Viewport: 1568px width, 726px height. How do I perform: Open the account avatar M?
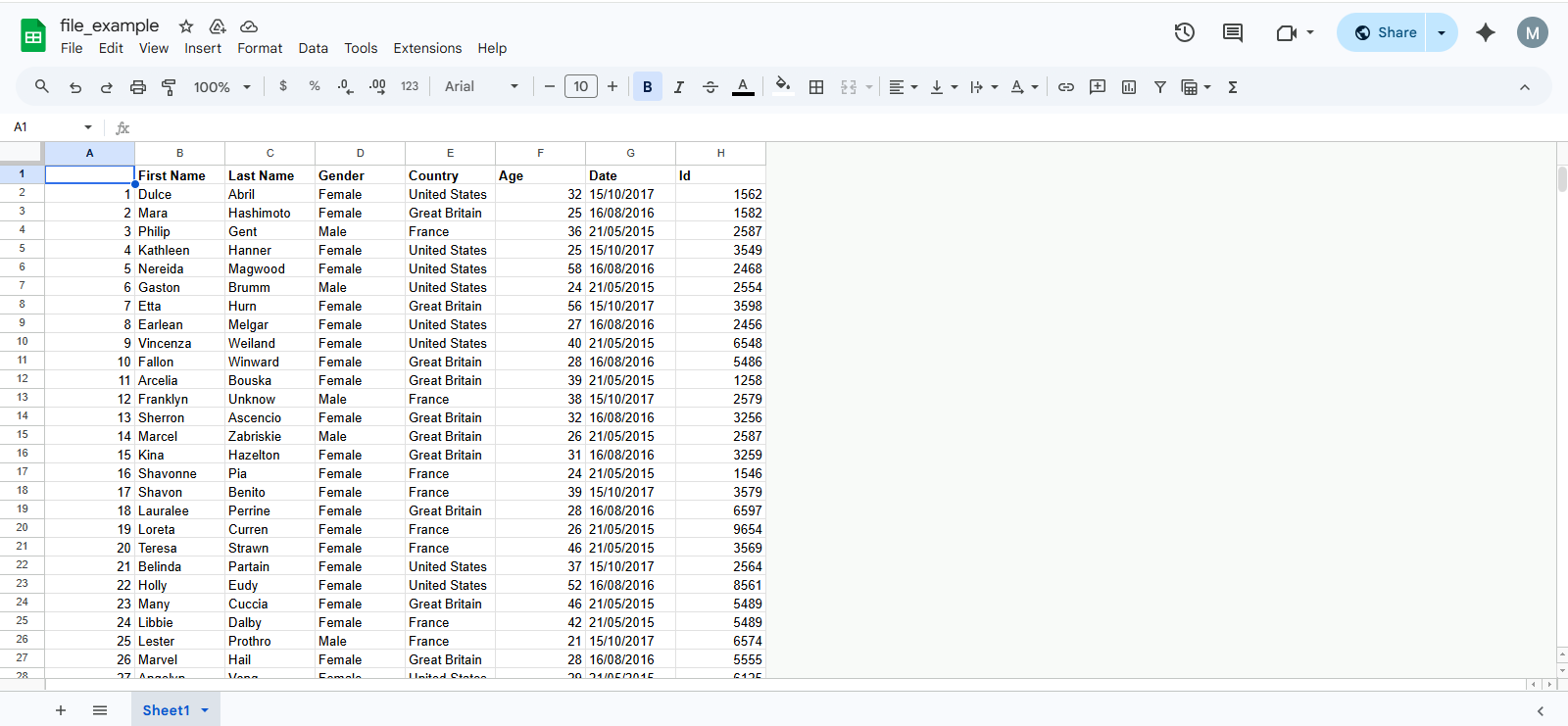(x=1533, y=32)
